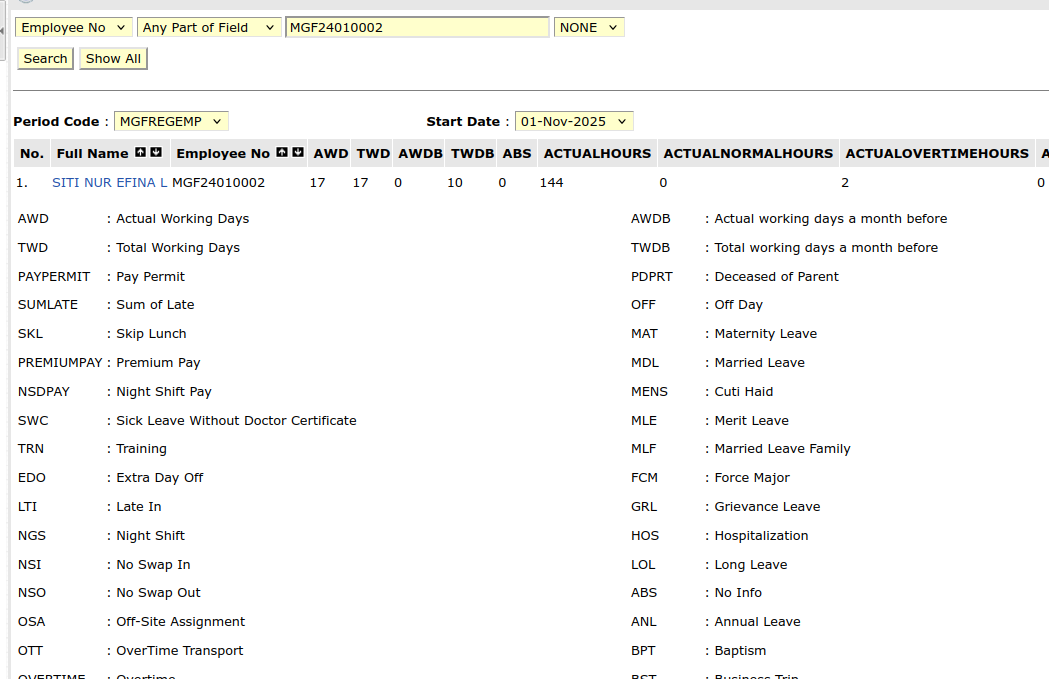Image resolution: width=1049 pixels, height=679 pixels.
Task: Sort Full Name column ascending
Action: pos(140,153)
